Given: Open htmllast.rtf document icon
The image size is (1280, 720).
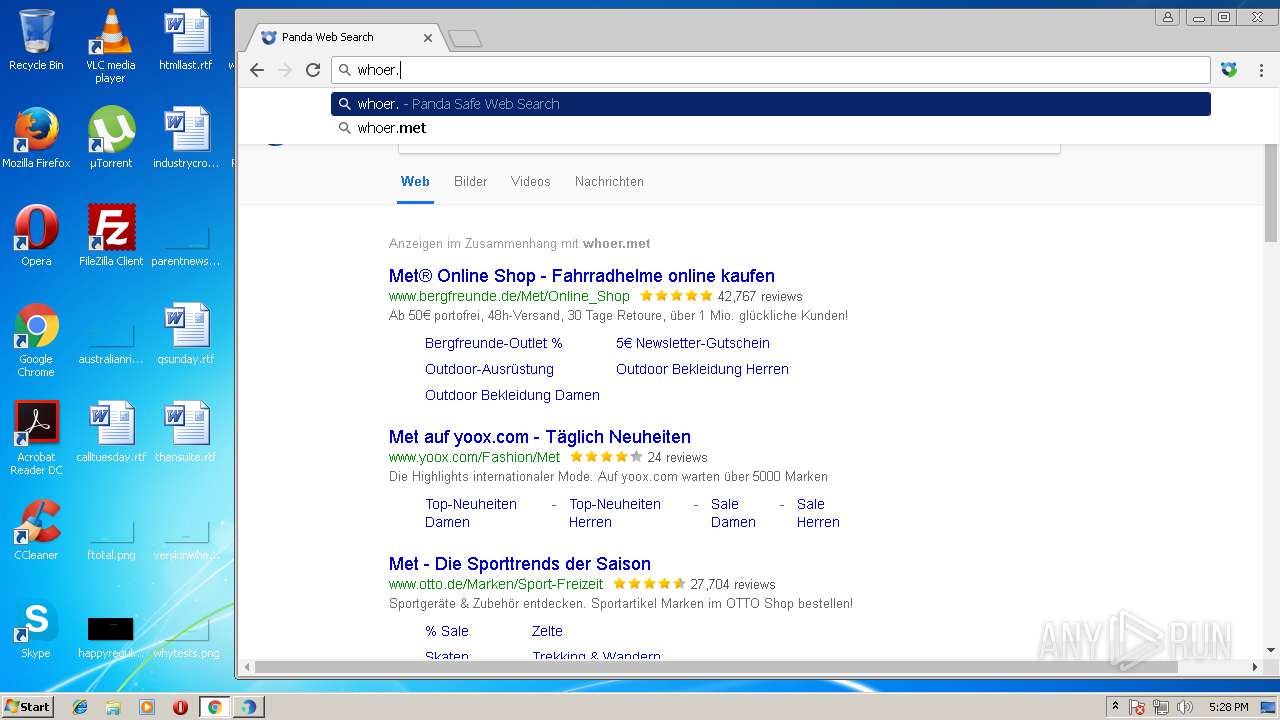Looking at the screenshot, I should coord(186,41).
